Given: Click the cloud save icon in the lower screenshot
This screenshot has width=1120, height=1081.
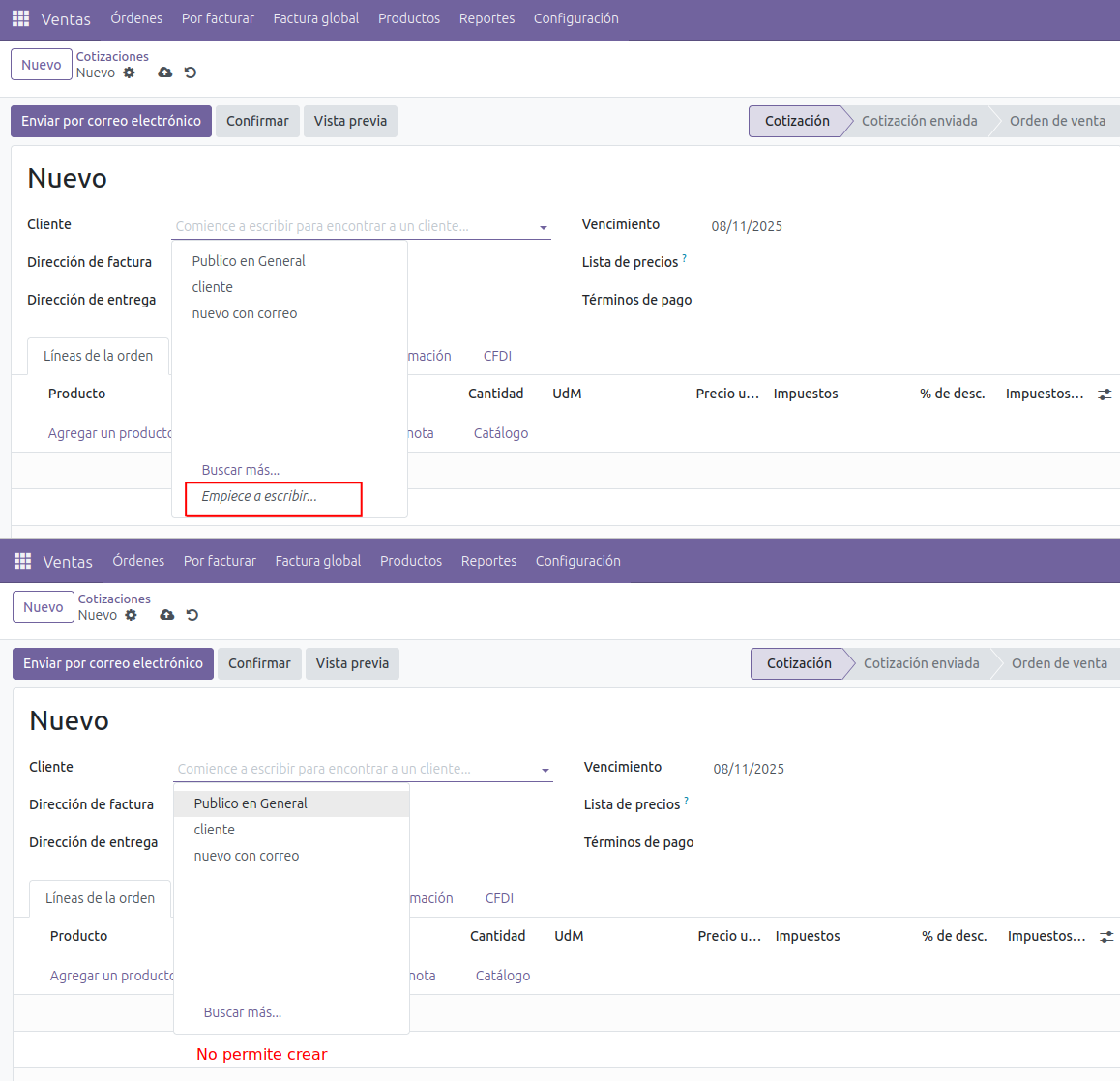Looking at the screenshot, I should tap(167, 615).
